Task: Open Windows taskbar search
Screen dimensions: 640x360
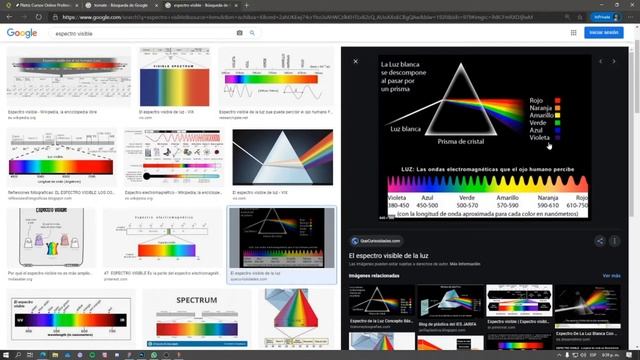Action: (x=18, y=355)
